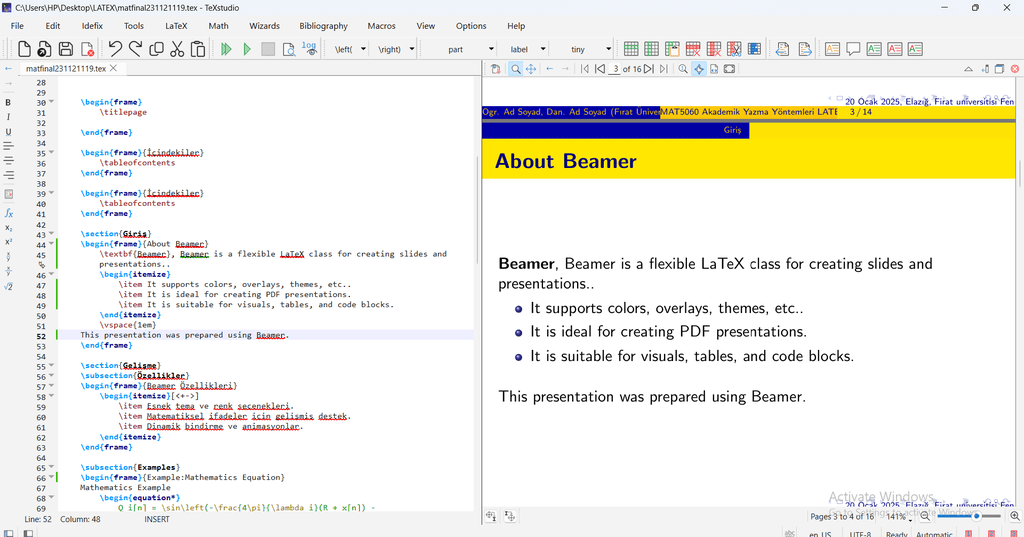Align table columns with the blue table icon
1024x537 pixels.
(754, 49)
